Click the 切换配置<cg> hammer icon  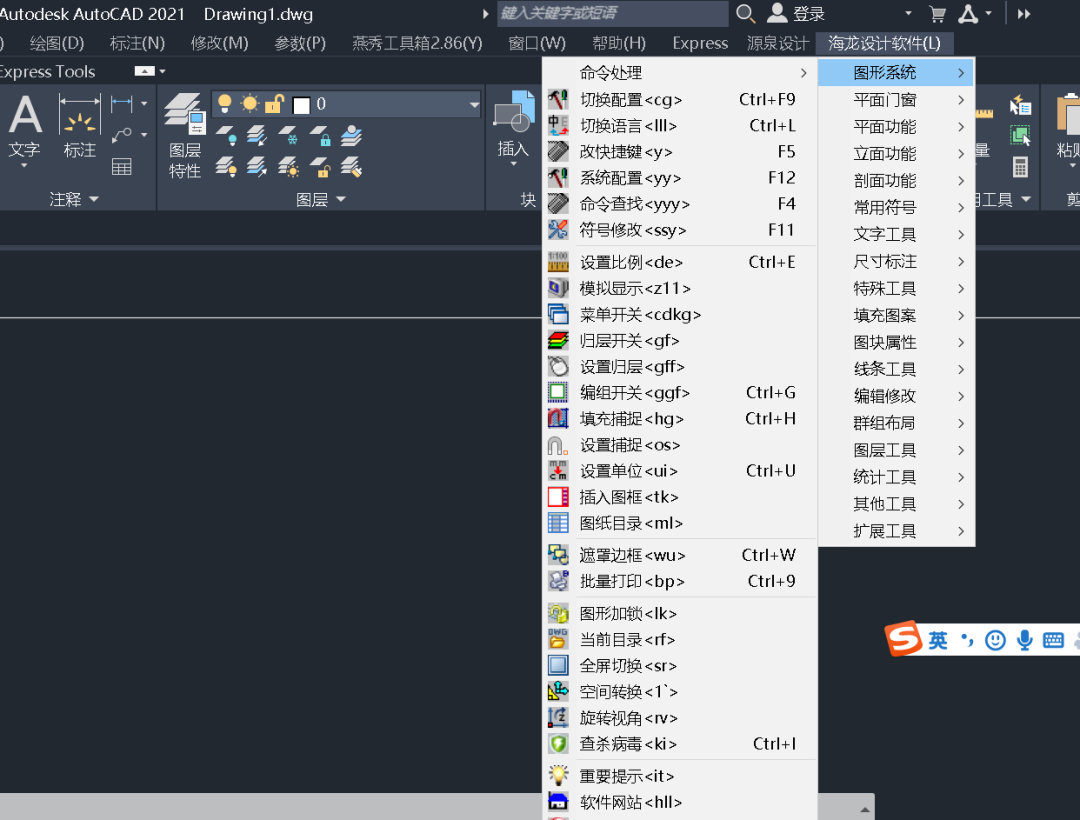558,100
